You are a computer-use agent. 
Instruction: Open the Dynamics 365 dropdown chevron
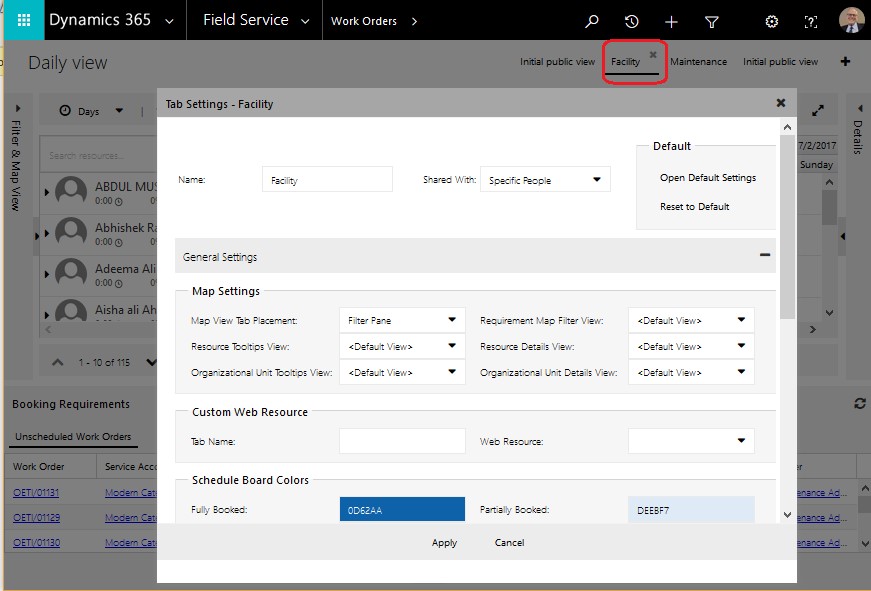[169, 22]
